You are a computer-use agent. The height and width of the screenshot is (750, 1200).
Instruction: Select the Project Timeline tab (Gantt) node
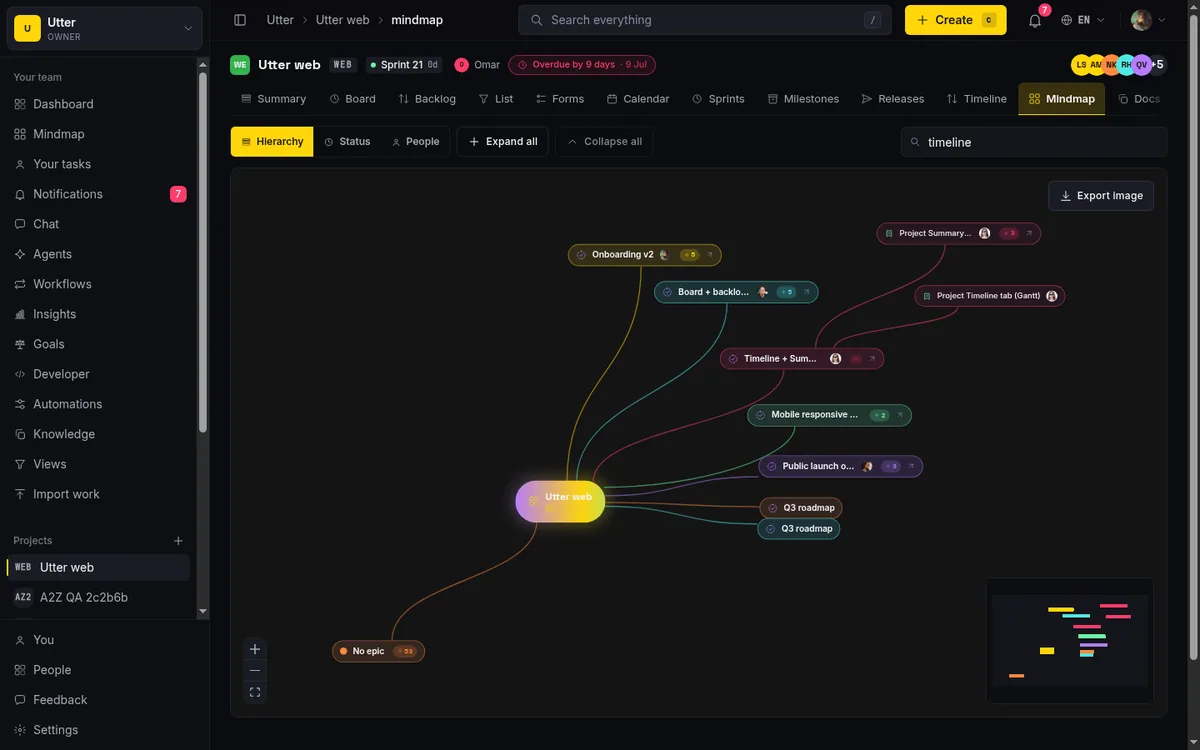[990, 296]
